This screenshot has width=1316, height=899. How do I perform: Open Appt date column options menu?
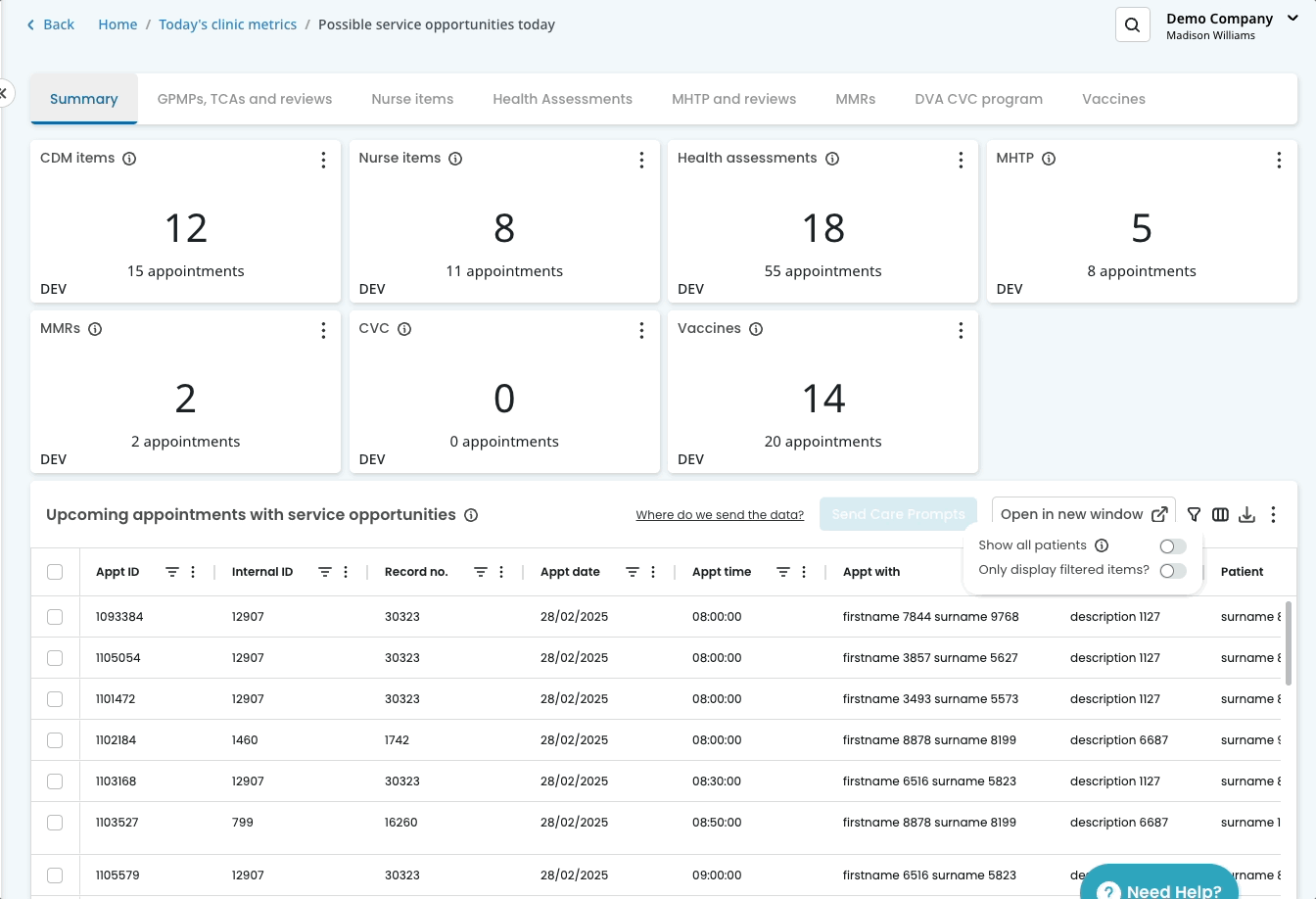tap(653, 572)
